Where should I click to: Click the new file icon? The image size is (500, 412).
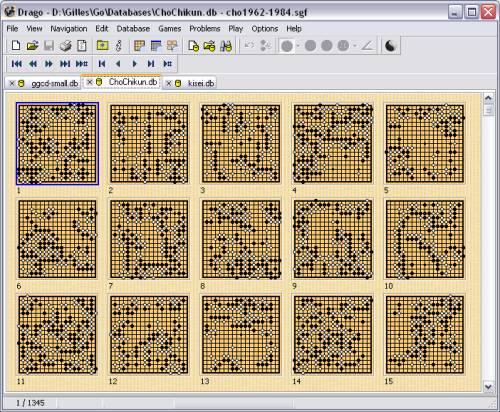16,46
